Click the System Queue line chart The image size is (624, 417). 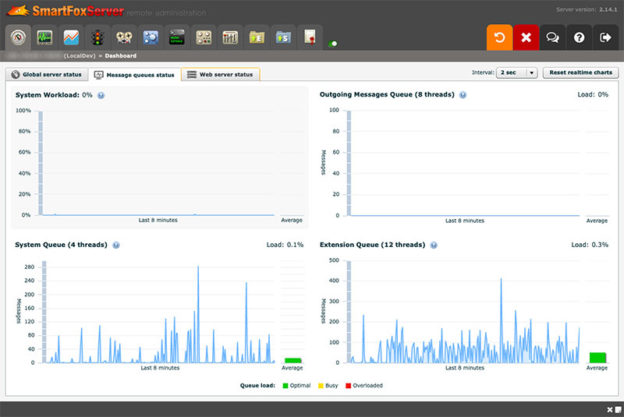pyautogui.click(x=158, y=312)
